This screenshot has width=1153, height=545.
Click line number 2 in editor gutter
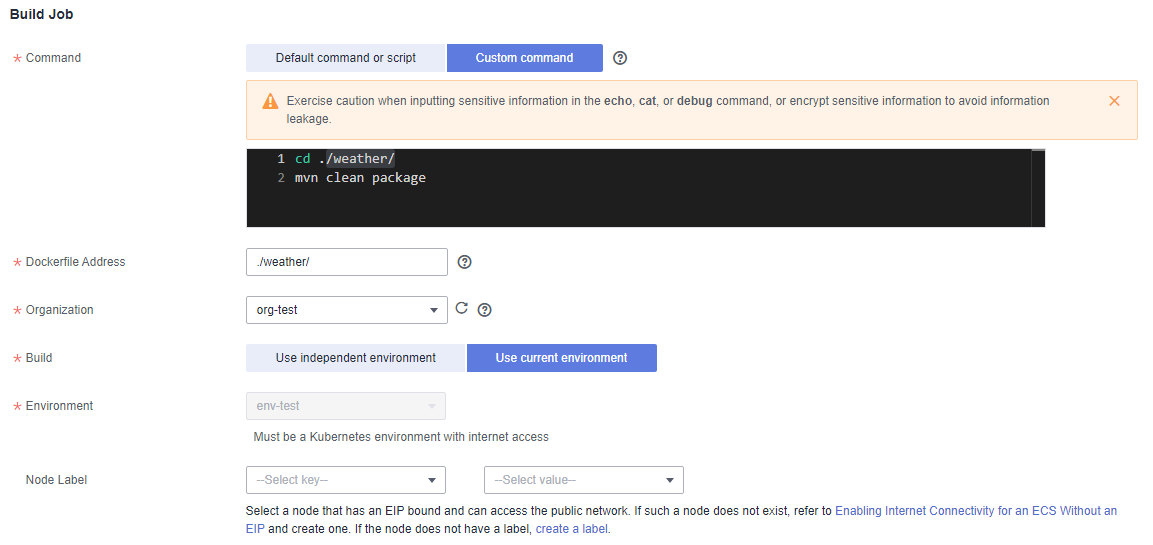(x=281, y=178)
